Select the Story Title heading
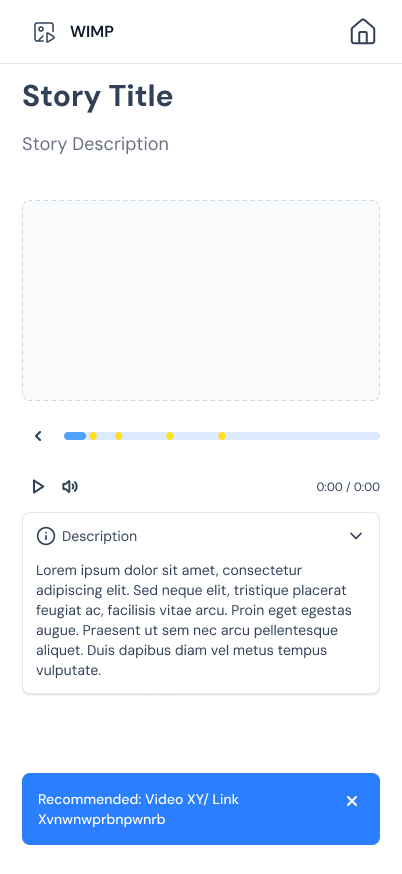Screen dimensions: 402x874 click(x=98, y=96)
